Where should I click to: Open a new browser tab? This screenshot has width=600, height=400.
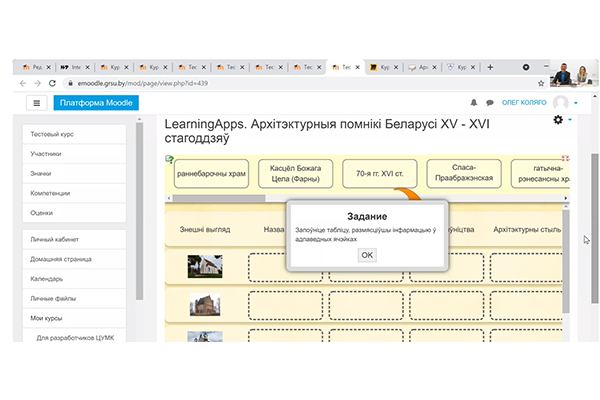coord(490,67)
